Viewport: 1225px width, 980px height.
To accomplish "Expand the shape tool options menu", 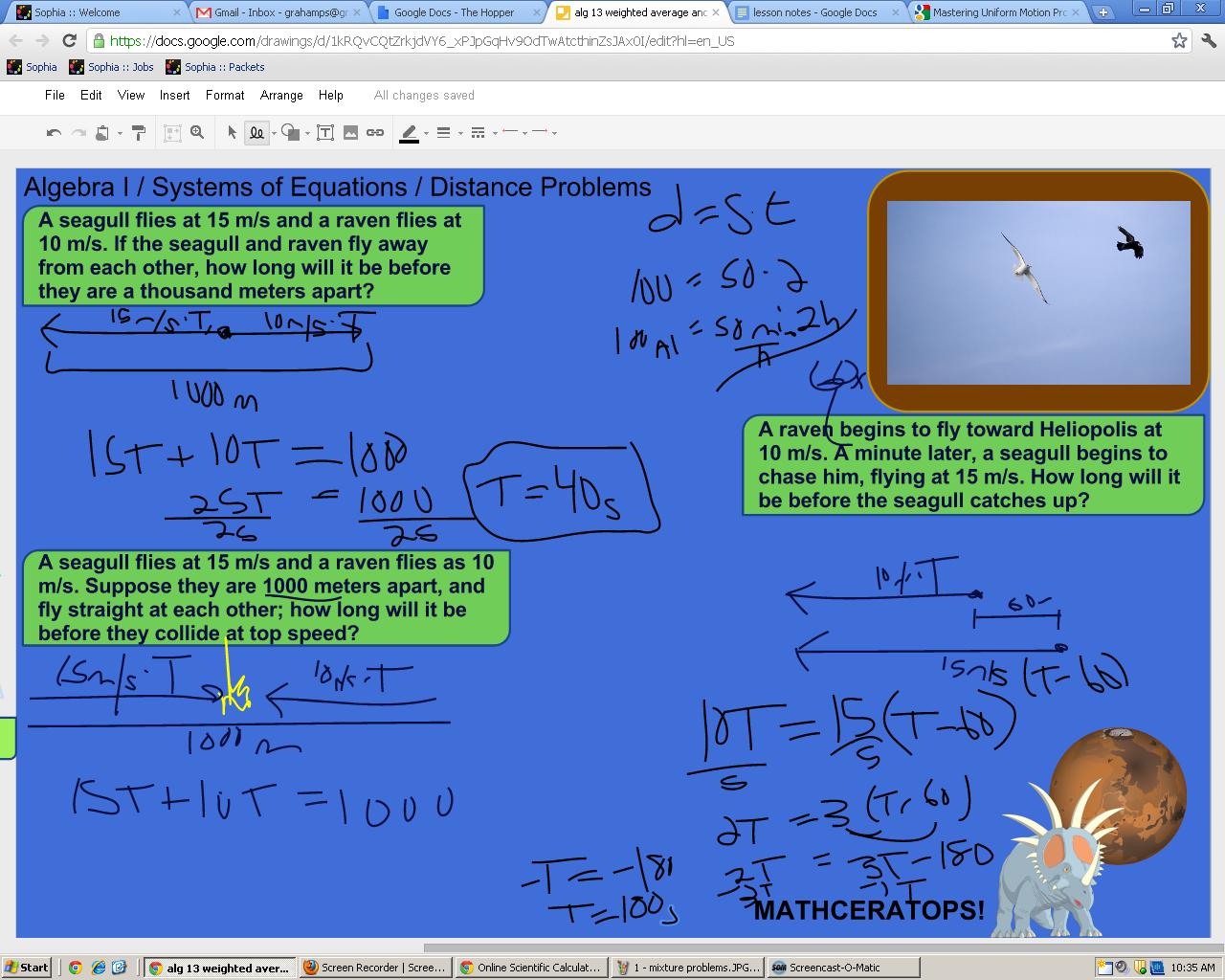I will (308, 133).
